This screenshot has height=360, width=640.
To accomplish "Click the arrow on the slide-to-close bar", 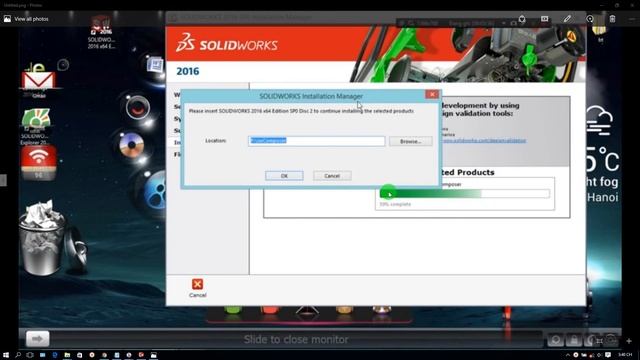I will tap(38, 339).
